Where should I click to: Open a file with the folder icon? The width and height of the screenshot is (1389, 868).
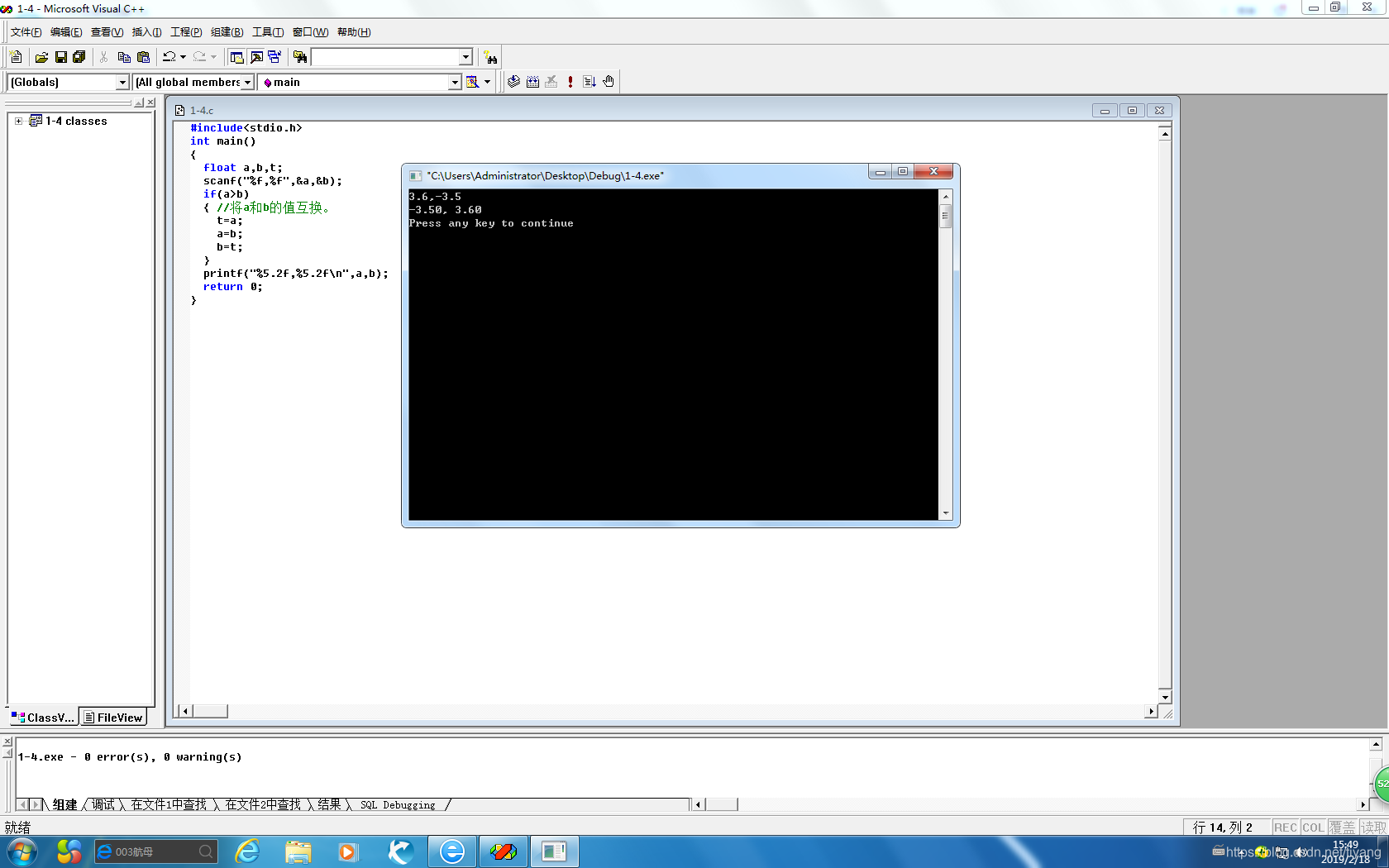(x=41, y=57)
